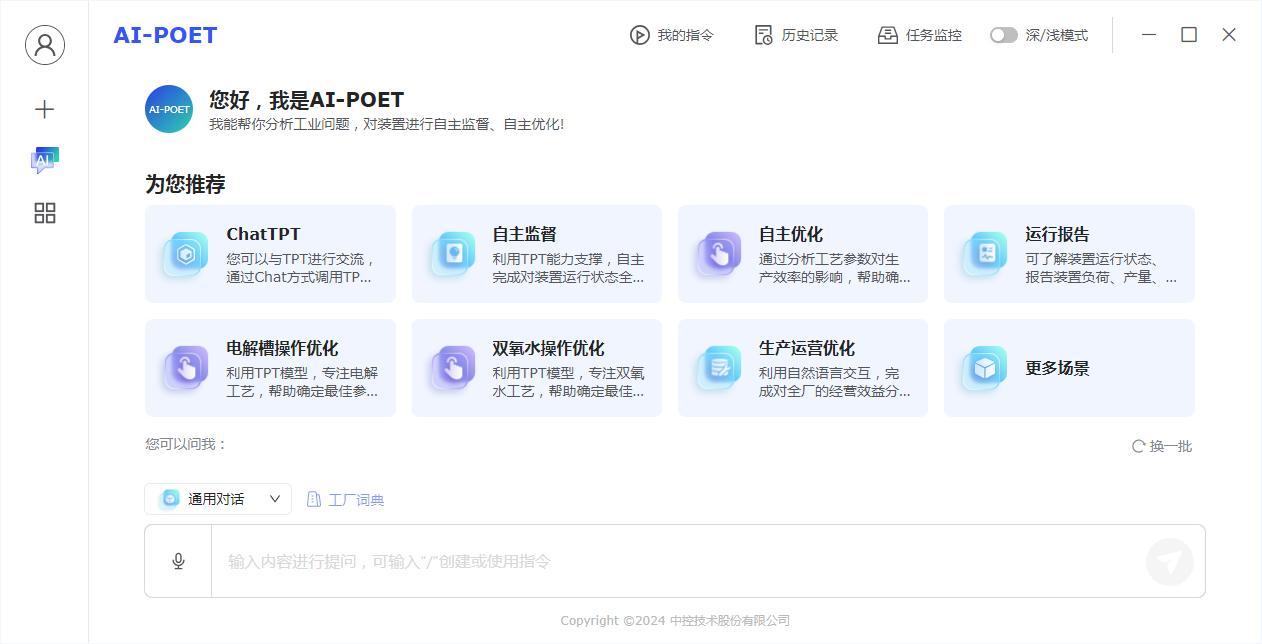Select the ChatTPT recommendation card
This screenshot has width=1262, height=644.
tap(270, 254)
